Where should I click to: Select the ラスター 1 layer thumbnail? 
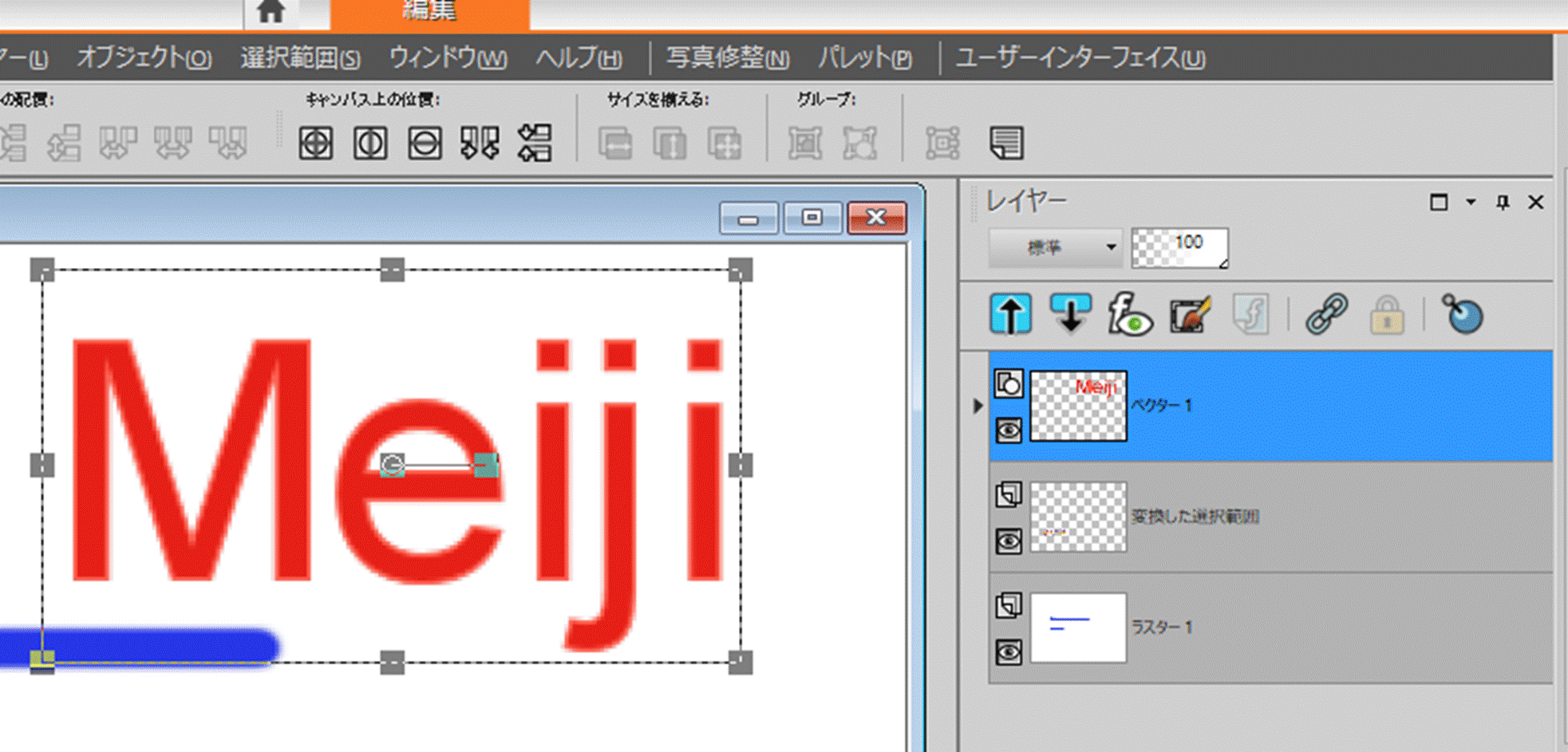click(x=1078, y=628)
